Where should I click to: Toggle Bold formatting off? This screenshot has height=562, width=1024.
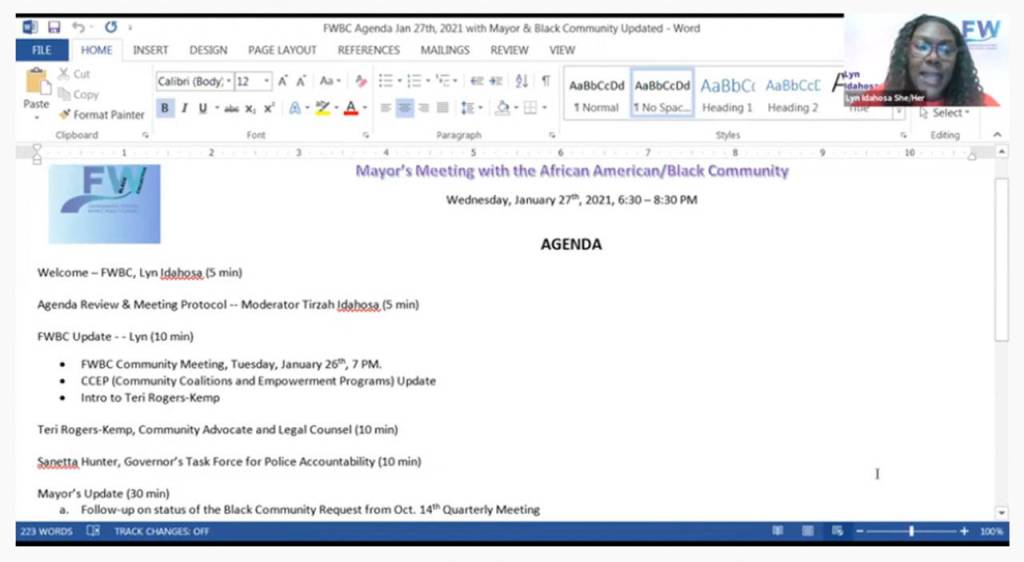point(165,108)
